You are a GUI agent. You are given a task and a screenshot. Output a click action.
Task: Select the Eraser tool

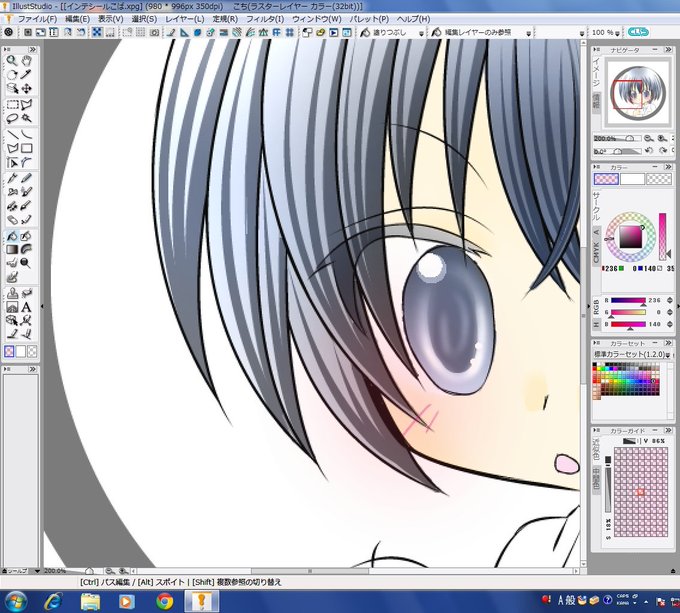click(12, 220)
